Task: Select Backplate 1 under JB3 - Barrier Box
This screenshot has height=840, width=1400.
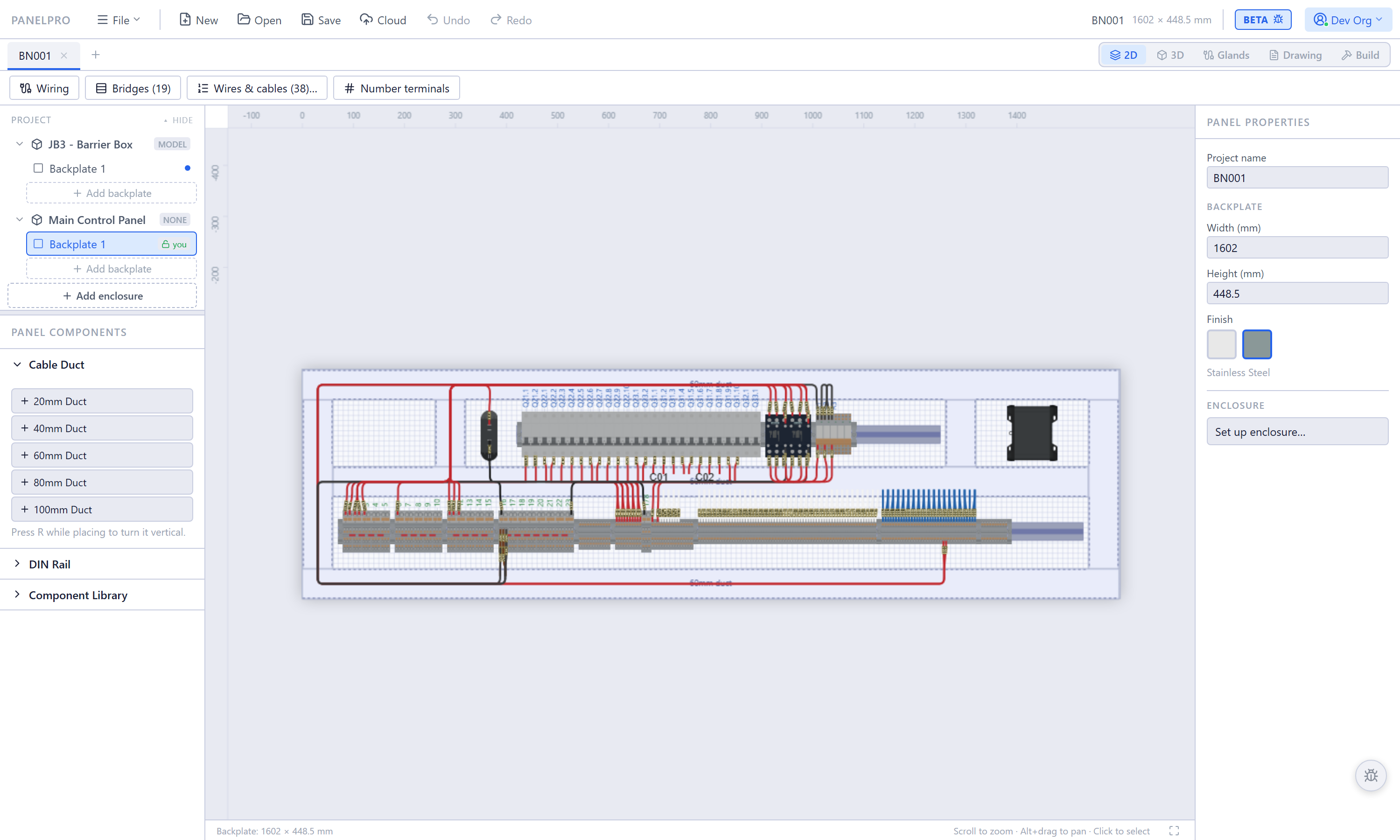Action: point(112,168)
